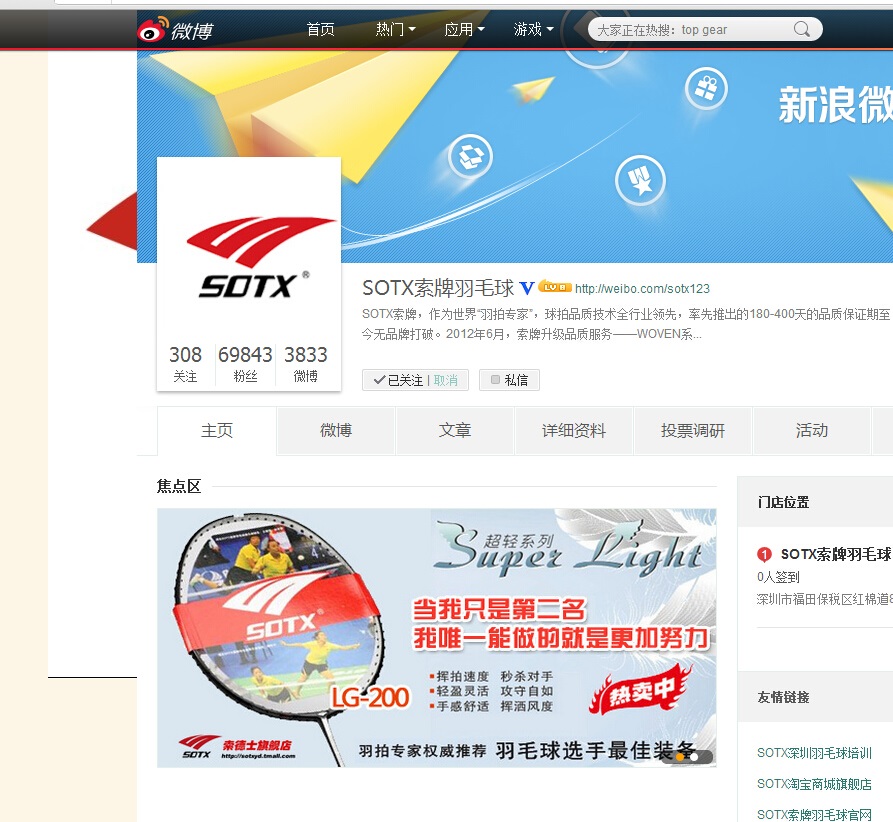Click the 3833 微博 posts count

306,364
